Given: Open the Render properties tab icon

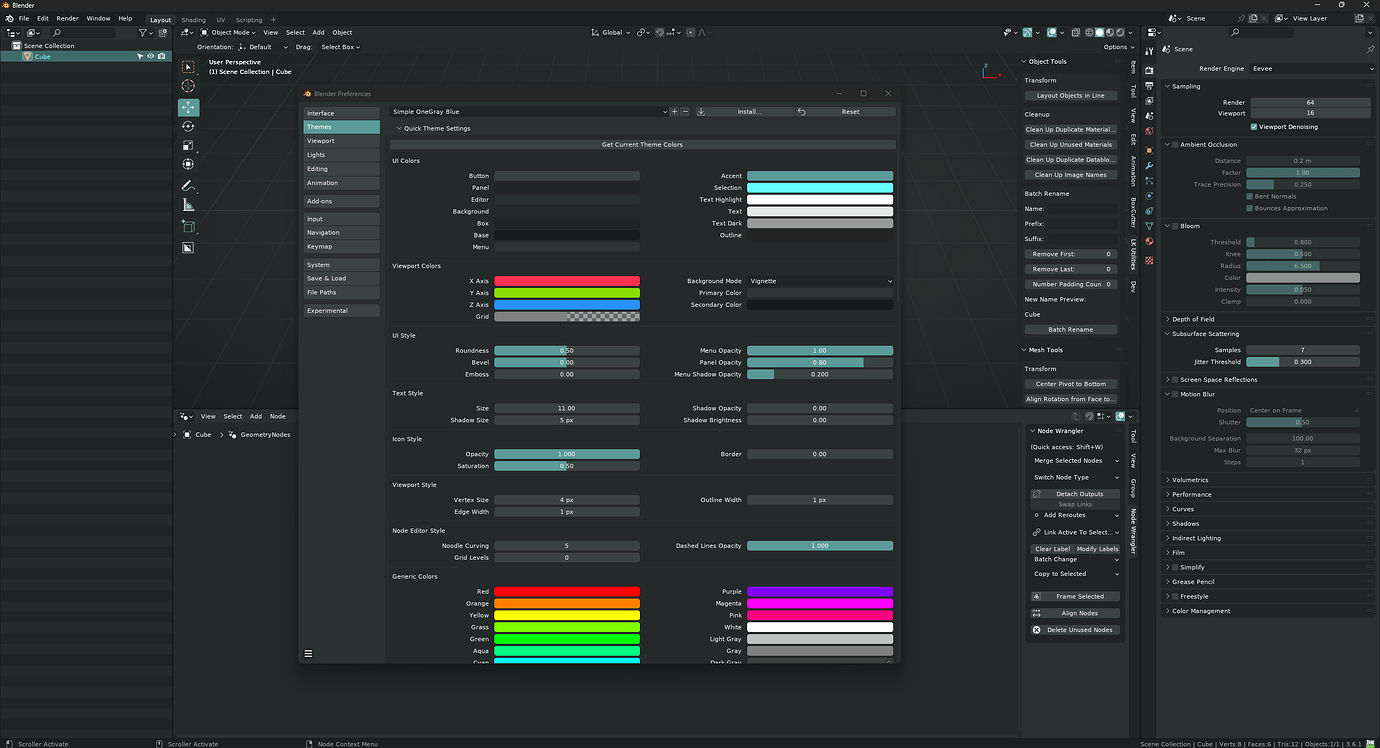Looking at the screenshot, I should (1150, 68).
